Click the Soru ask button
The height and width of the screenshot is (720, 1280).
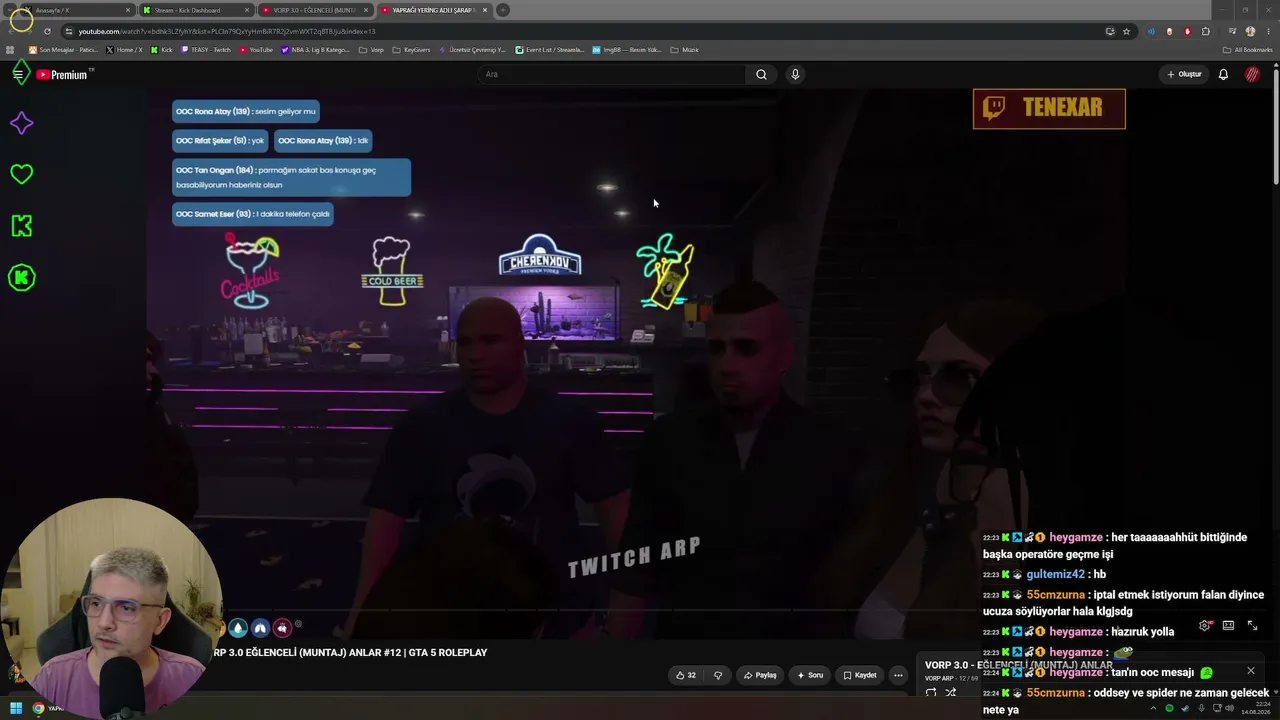[x=810, y=675]
